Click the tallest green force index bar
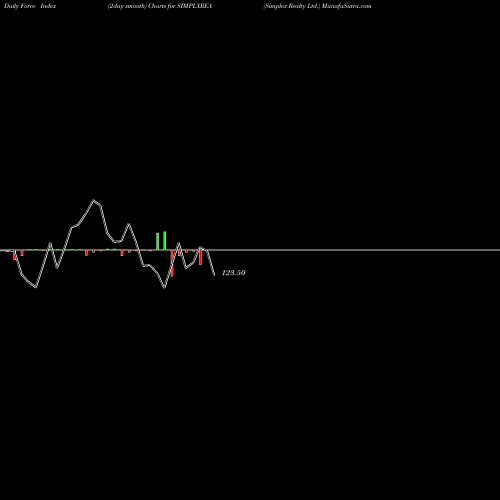The image size is (500, 500). coord(165,240)
